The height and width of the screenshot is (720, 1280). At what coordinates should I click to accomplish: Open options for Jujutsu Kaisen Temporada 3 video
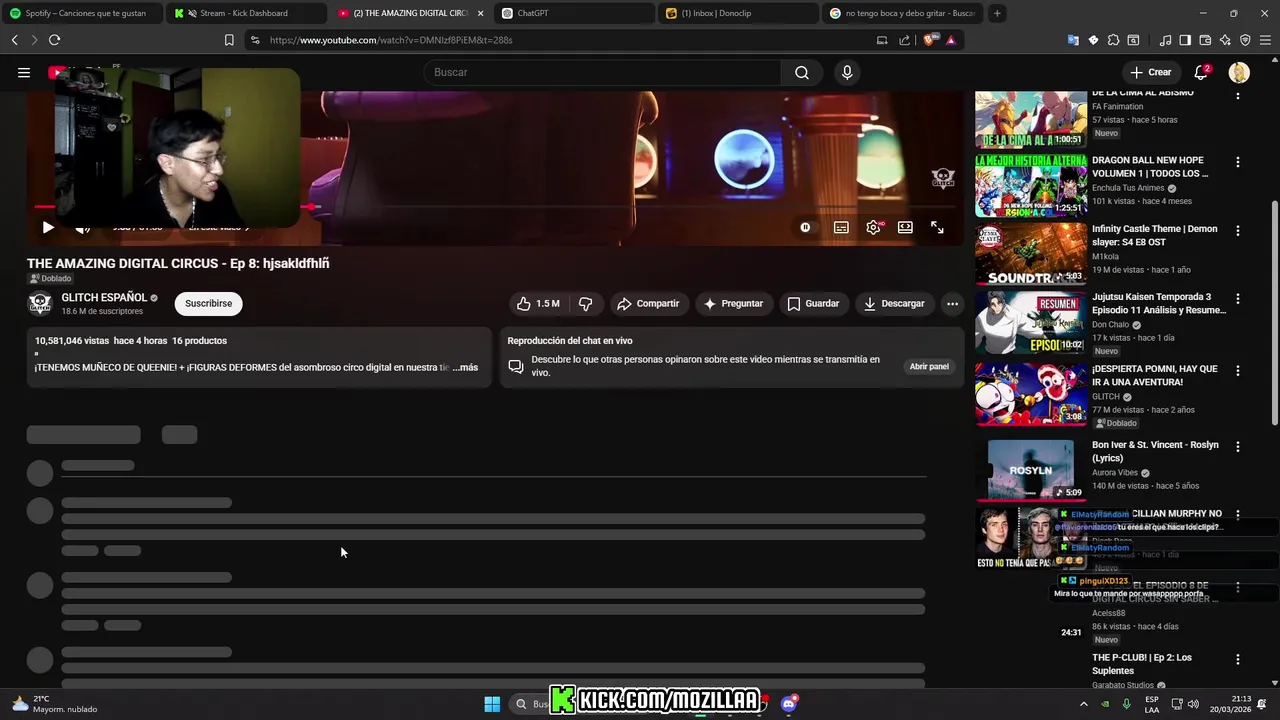pos(1238,298)
